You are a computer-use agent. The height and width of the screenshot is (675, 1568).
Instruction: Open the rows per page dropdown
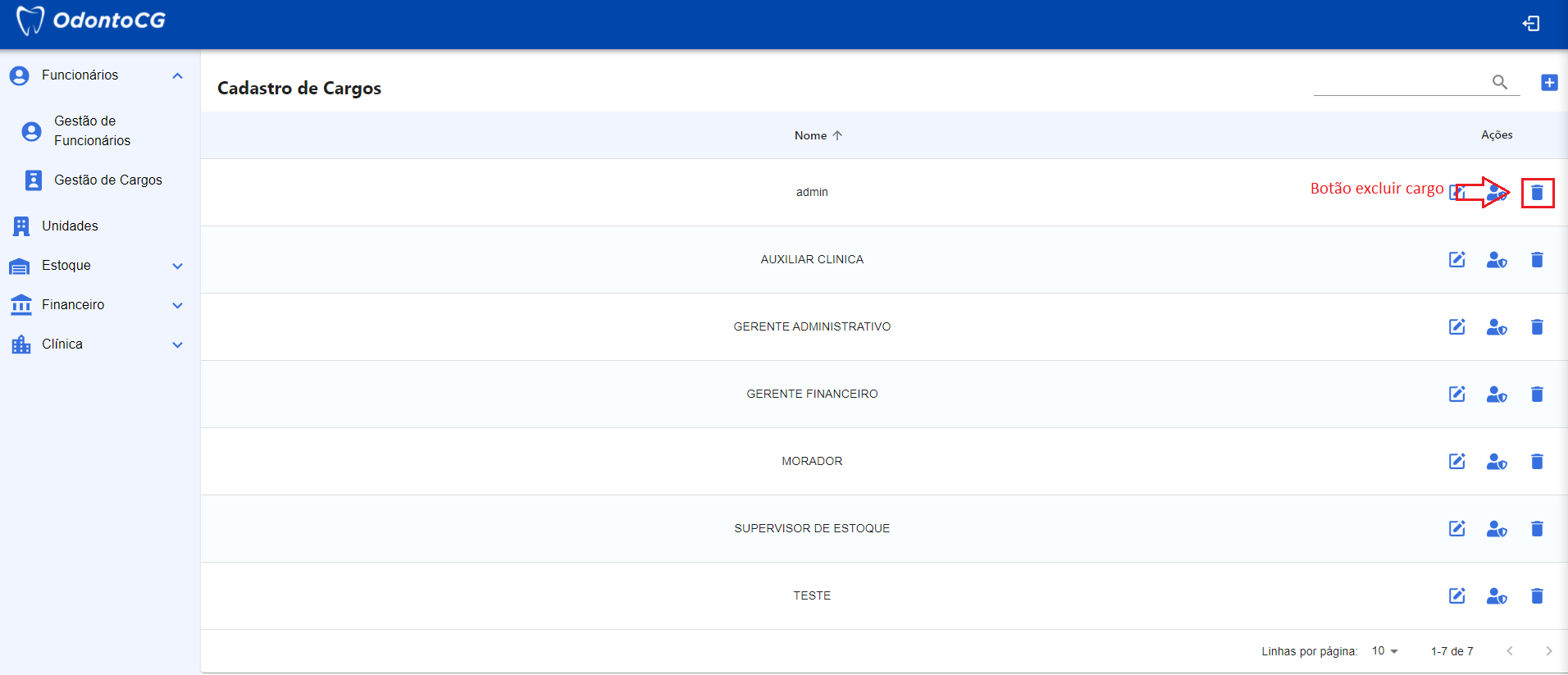[x=1384, y=651]
